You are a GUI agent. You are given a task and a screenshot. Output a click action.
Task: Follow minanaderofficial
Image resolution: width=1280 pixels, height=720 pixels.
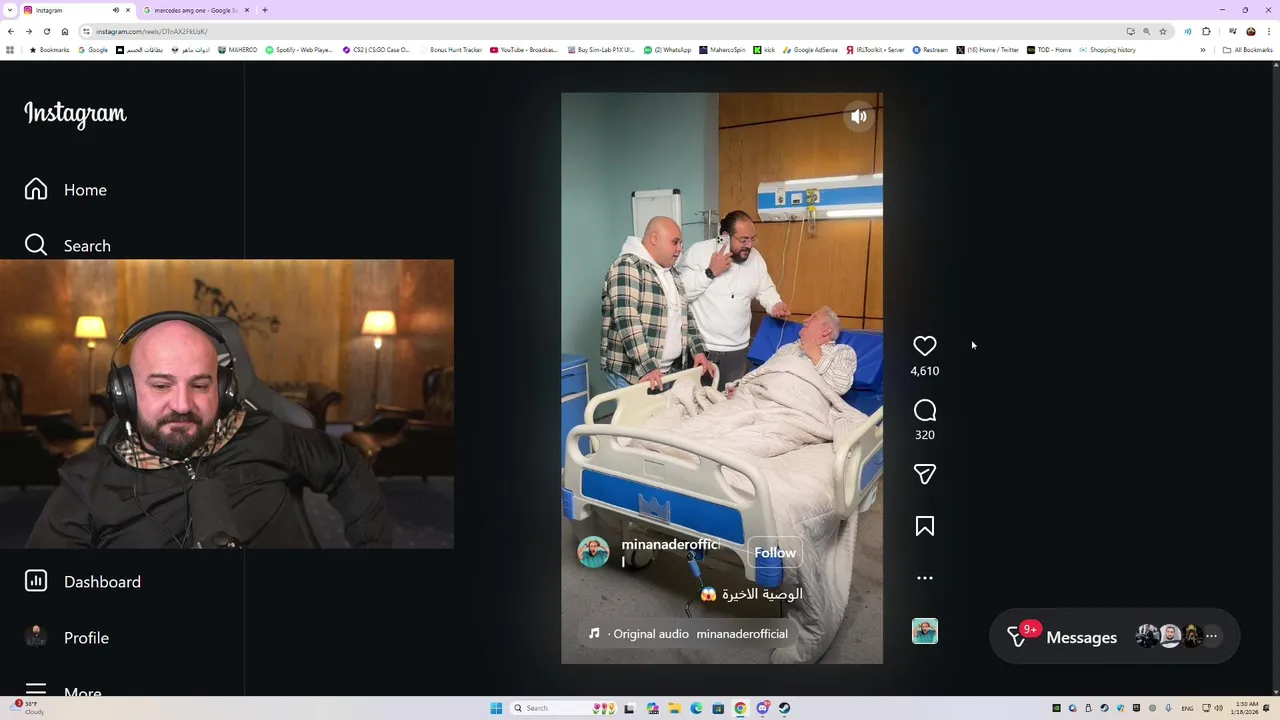click(775, 553)
